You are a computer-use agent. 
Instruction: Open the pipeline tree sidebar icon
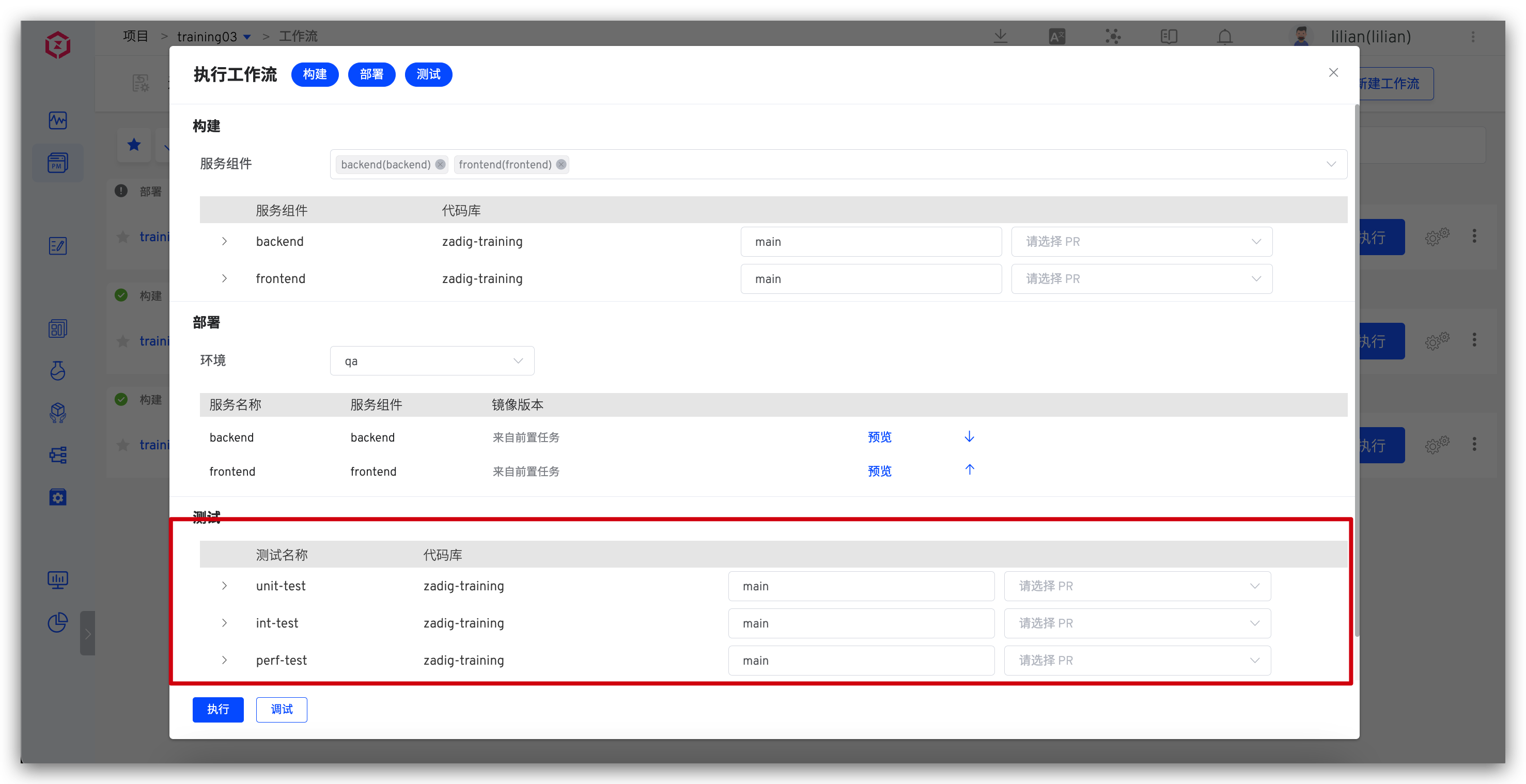(57, 455)
